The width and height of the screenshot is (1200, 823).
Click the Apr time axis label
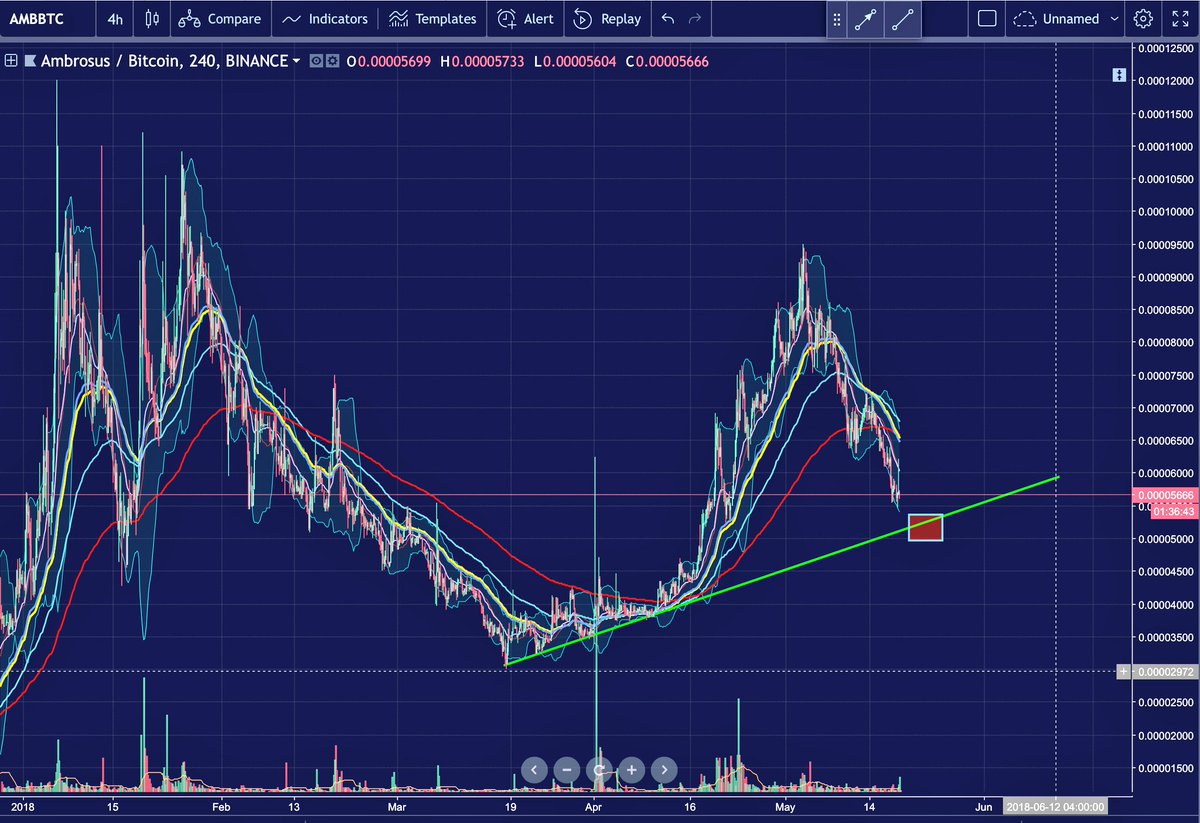point(593,805)
